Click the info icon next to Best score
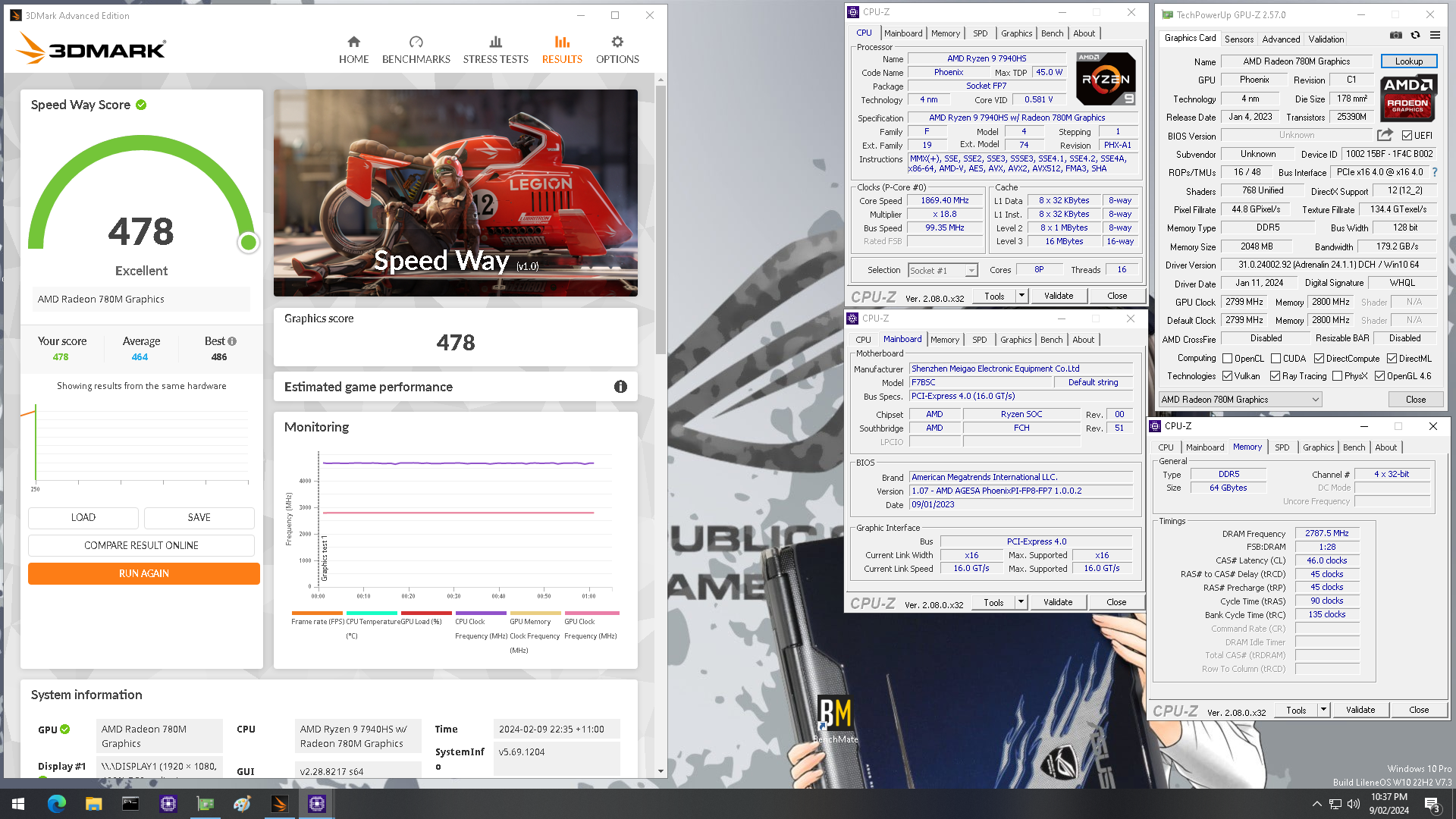This screenshot has height=819, width=1456. [x=232, y=341]
